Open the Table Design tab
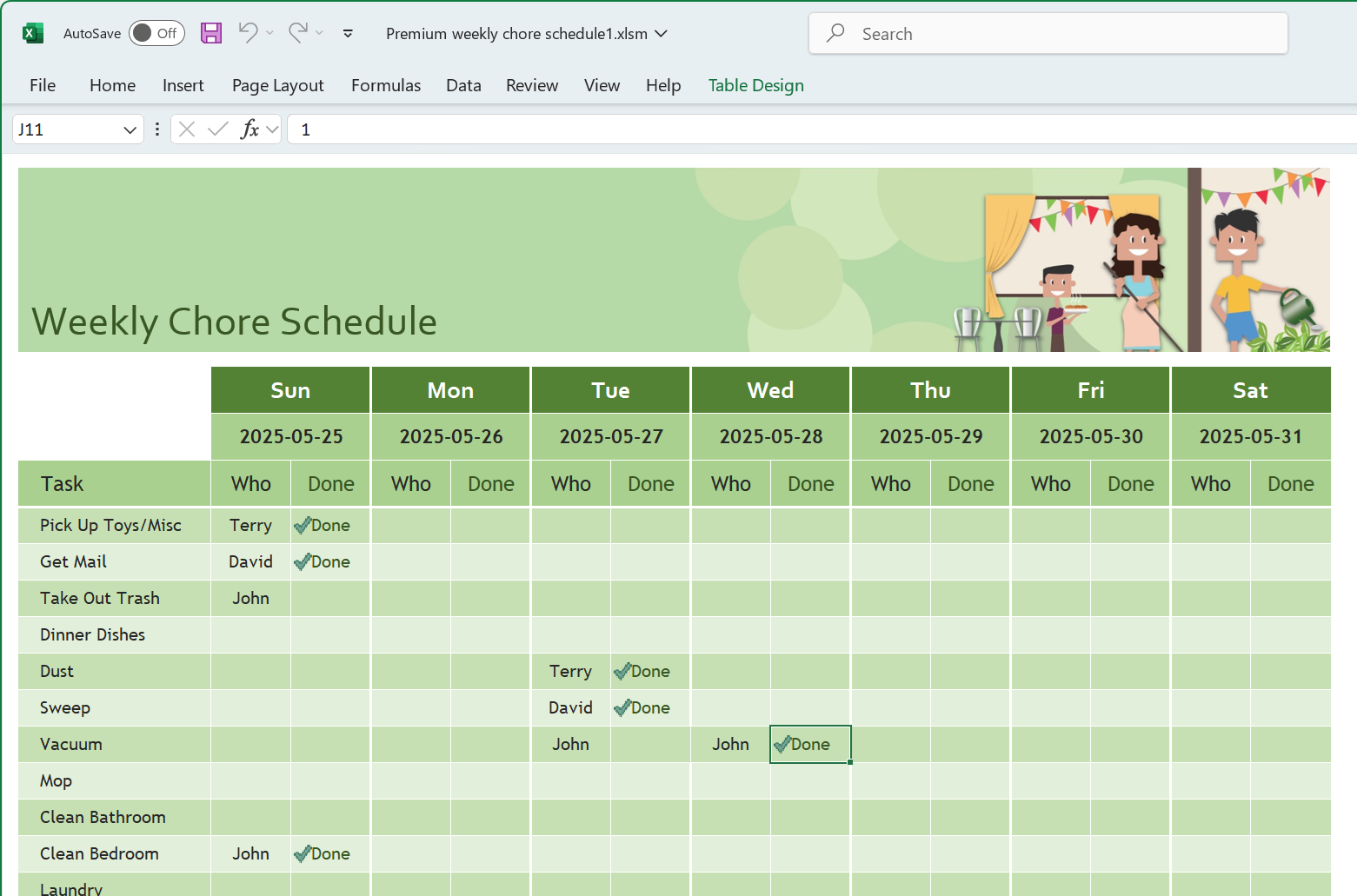The width and height of the screenshot is (1357, 896). (x=755, y=85)
